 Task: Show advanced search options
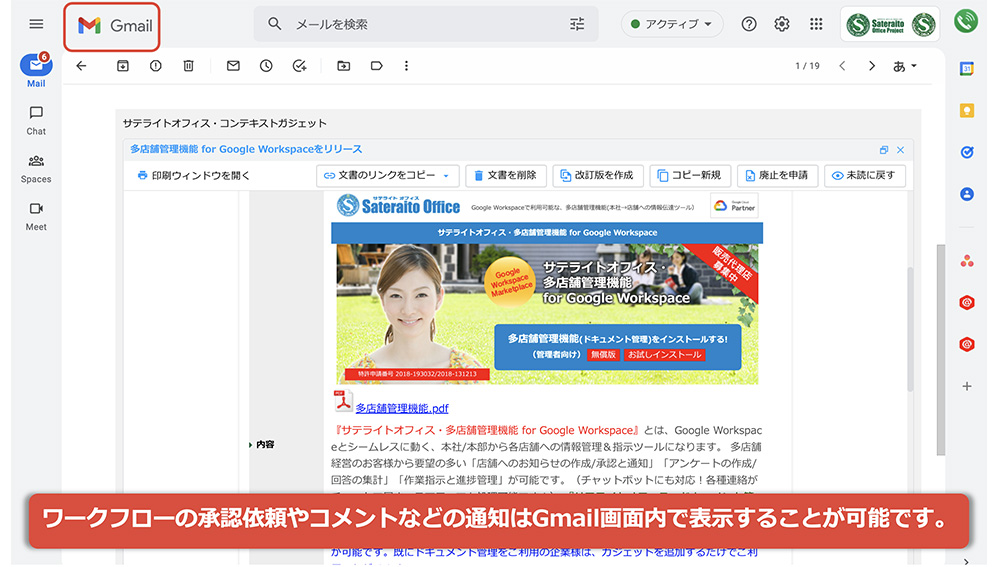click(577, 24)
